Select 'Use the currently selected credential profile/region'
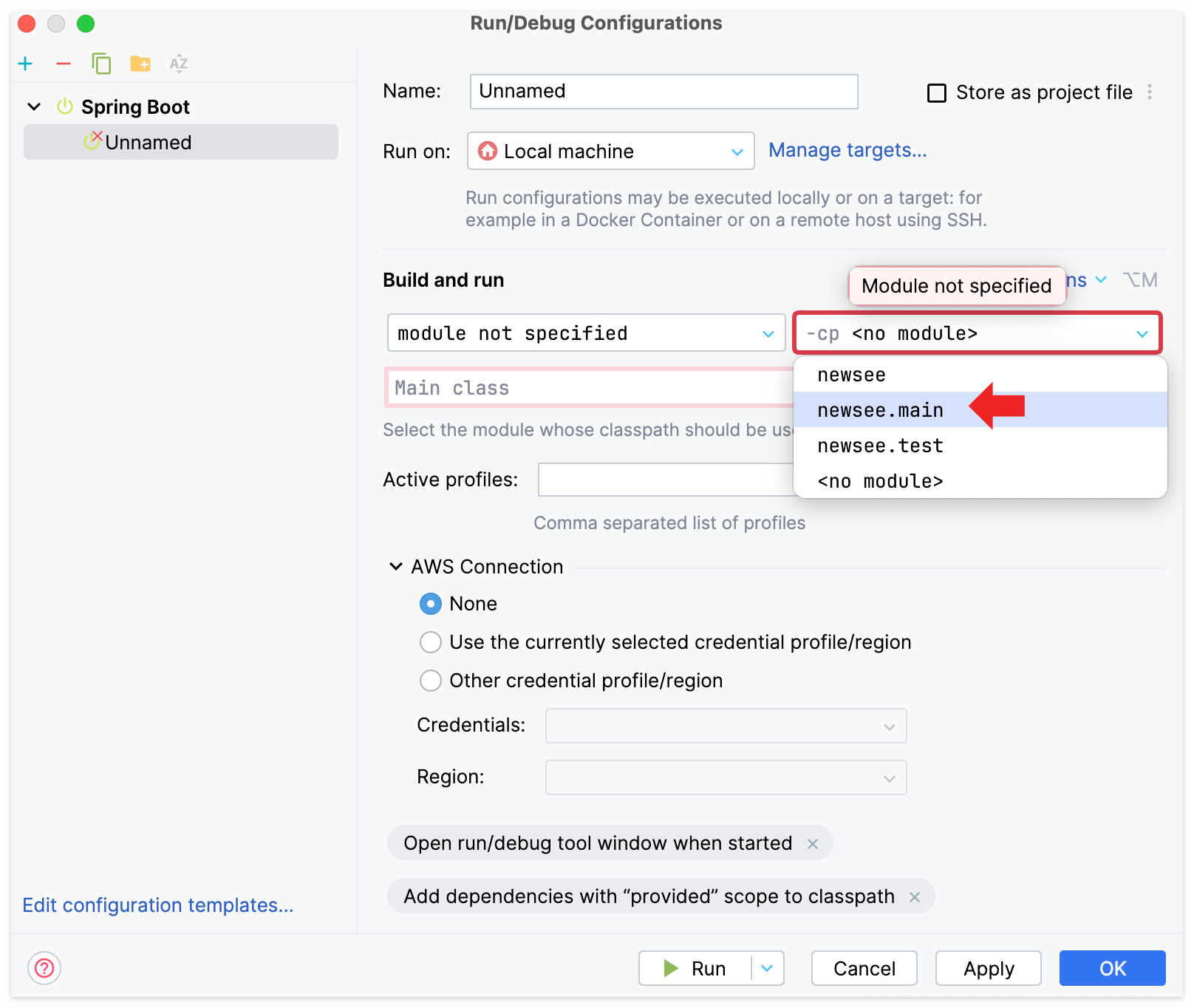 tap(431, 642)
